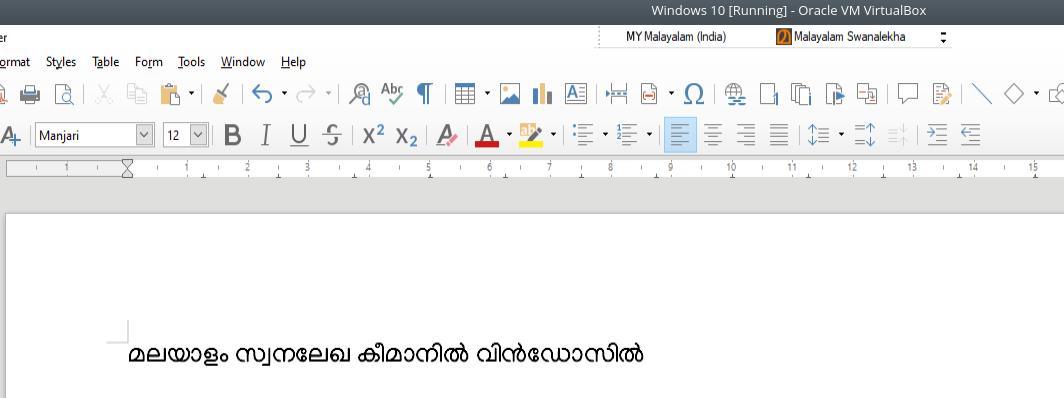Open Find and Replace
Image resolution: width=1064 pixels, height=398 pixels.
tap(359, 94)
